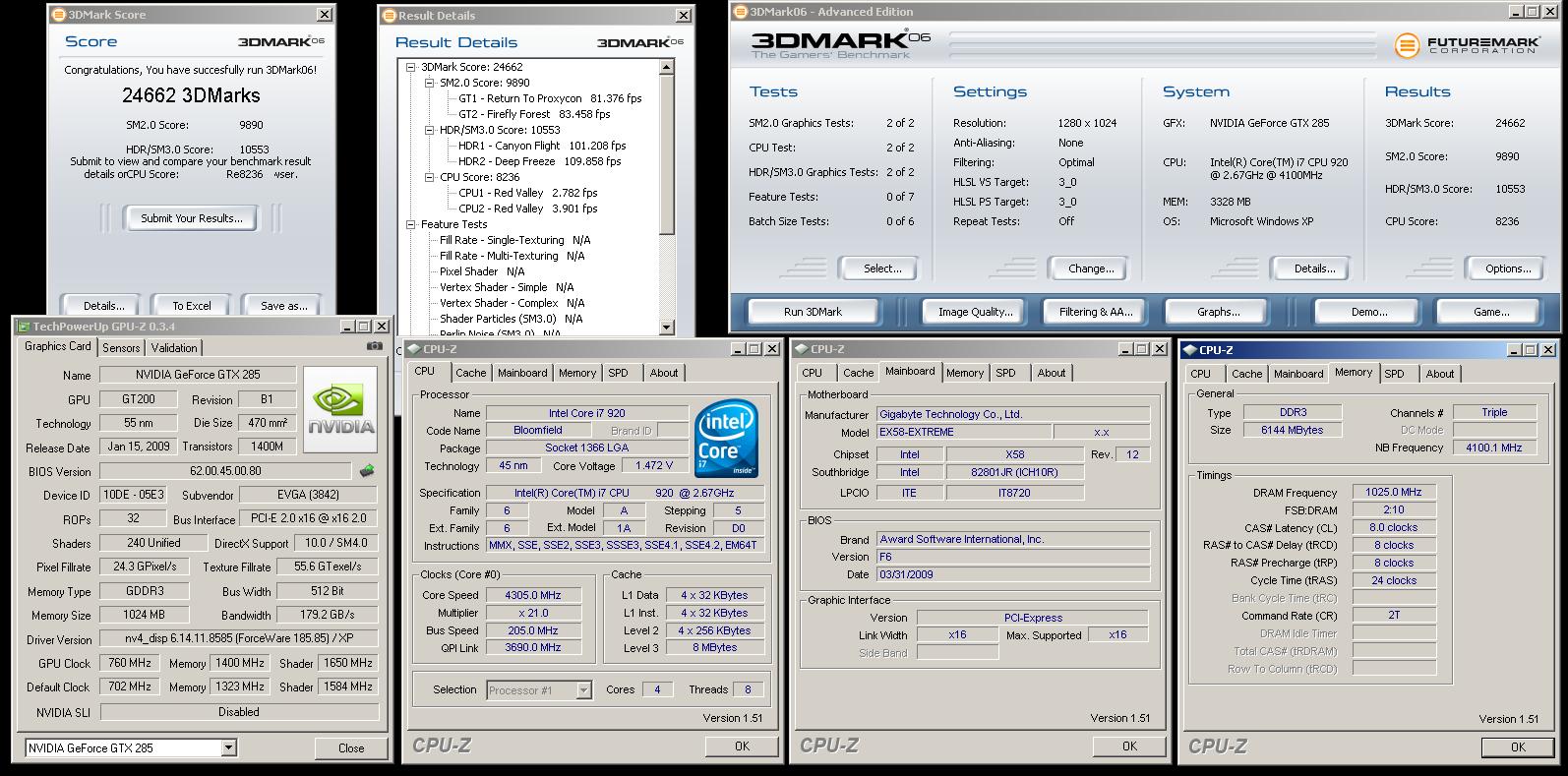Select GT1 - Return To Proxycon row

point(550,98)
